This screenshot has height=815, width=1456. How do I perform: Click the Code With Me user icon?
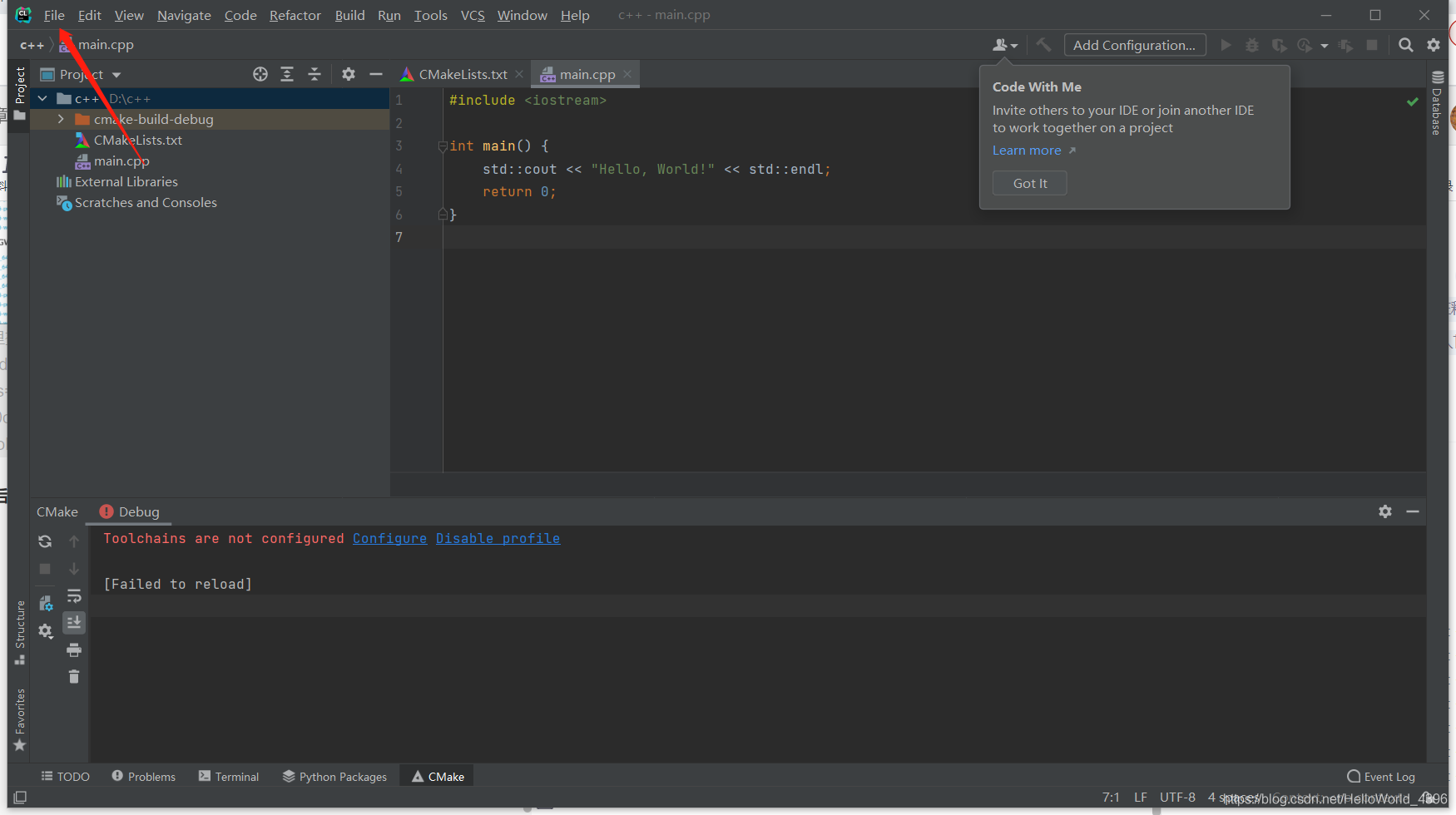point(1004,45)
